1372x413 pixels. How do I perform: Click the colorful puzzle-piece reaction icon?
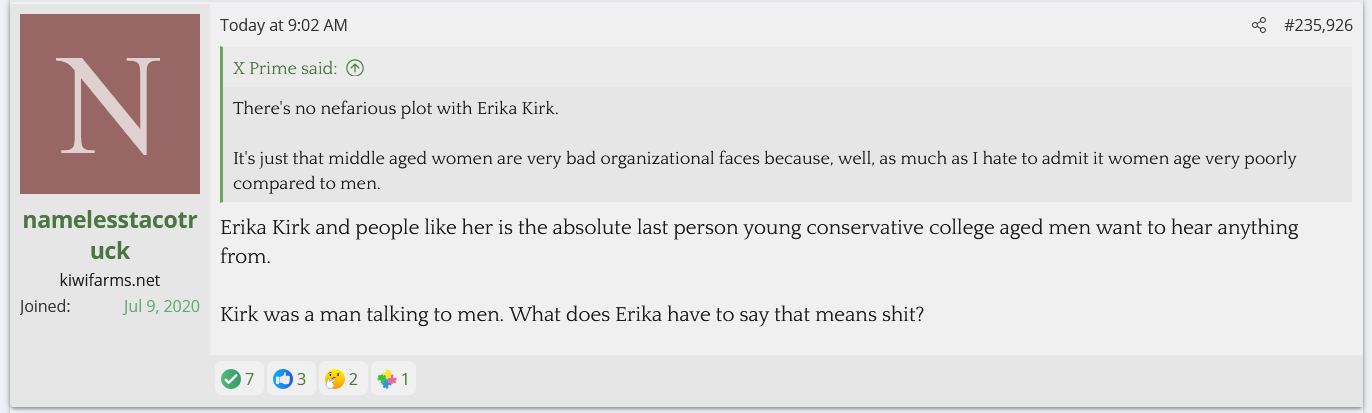coord(387,380)
